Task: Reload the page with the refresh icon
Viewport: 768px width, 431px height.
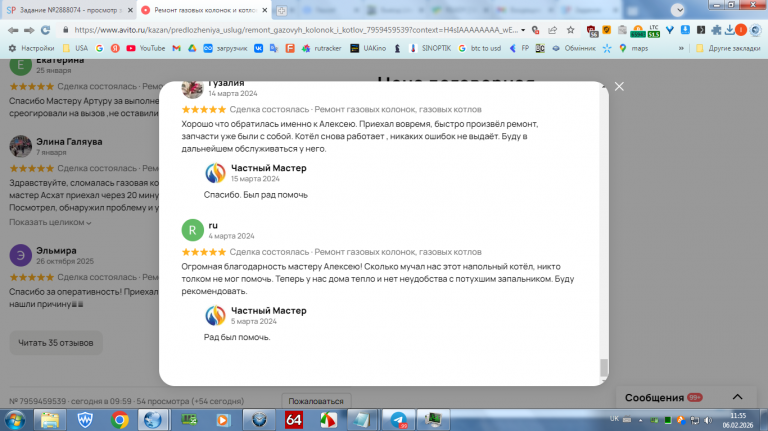Action: pyautogui.click(x=46, y=30)
